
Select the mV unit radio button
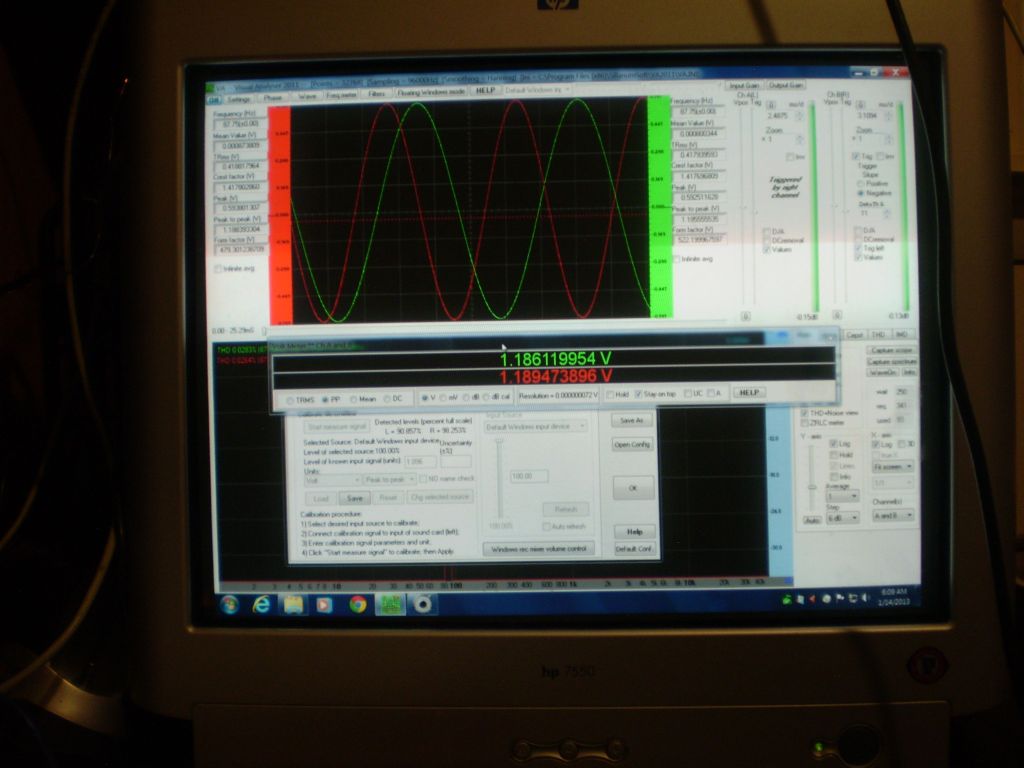click(x=443, y=398)
